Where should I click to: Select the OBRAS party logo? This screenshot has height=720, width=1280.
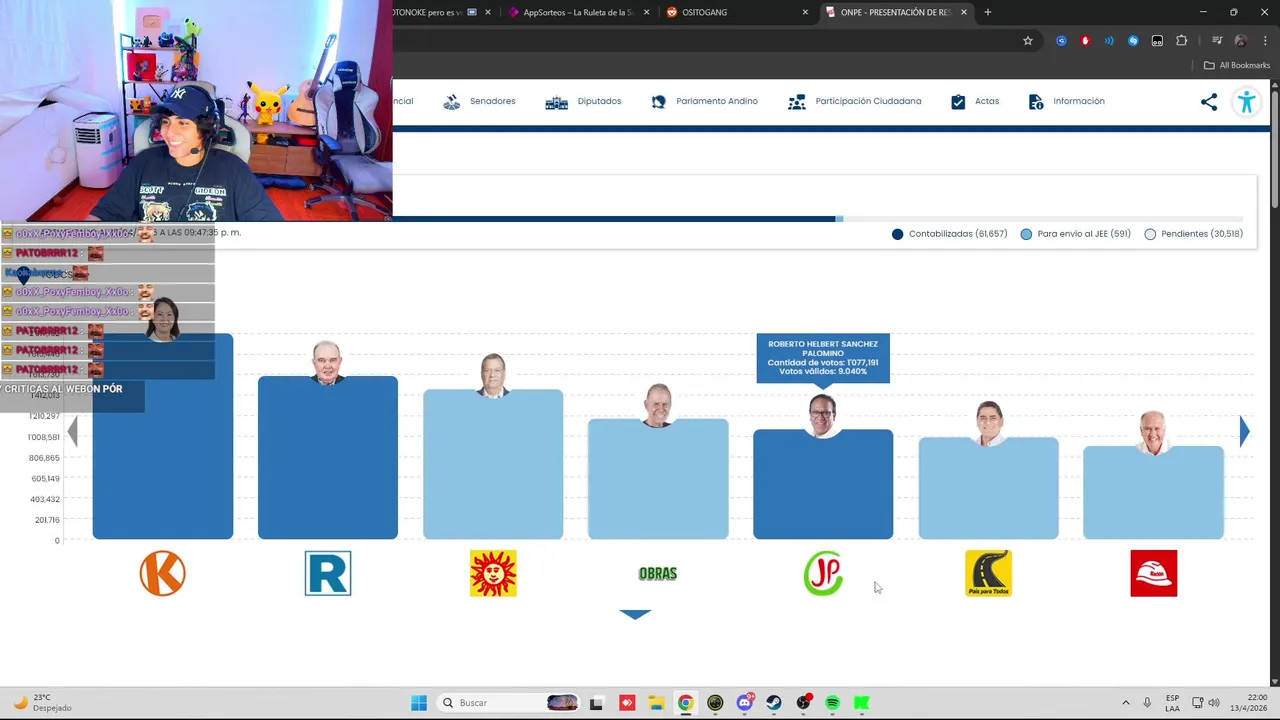pos(658,573)
